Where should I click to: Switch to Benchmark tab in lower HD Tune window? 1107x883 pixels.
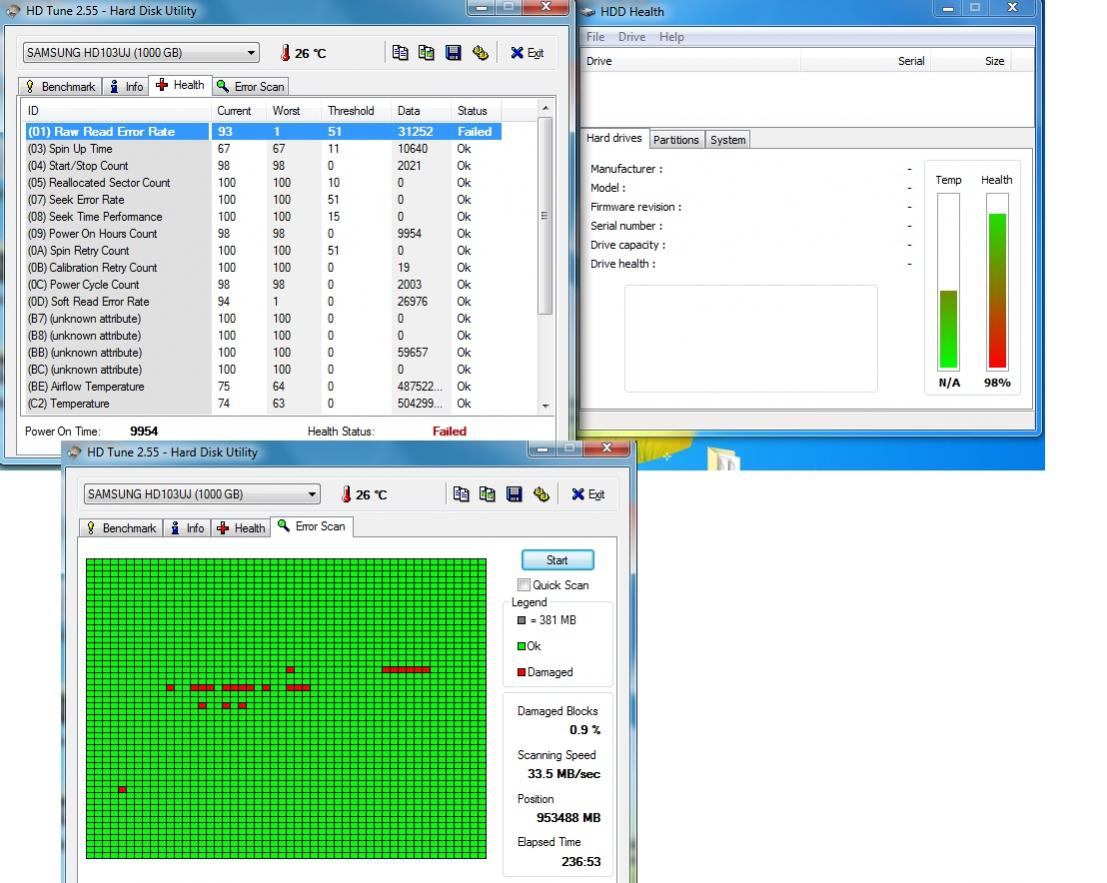121,528
